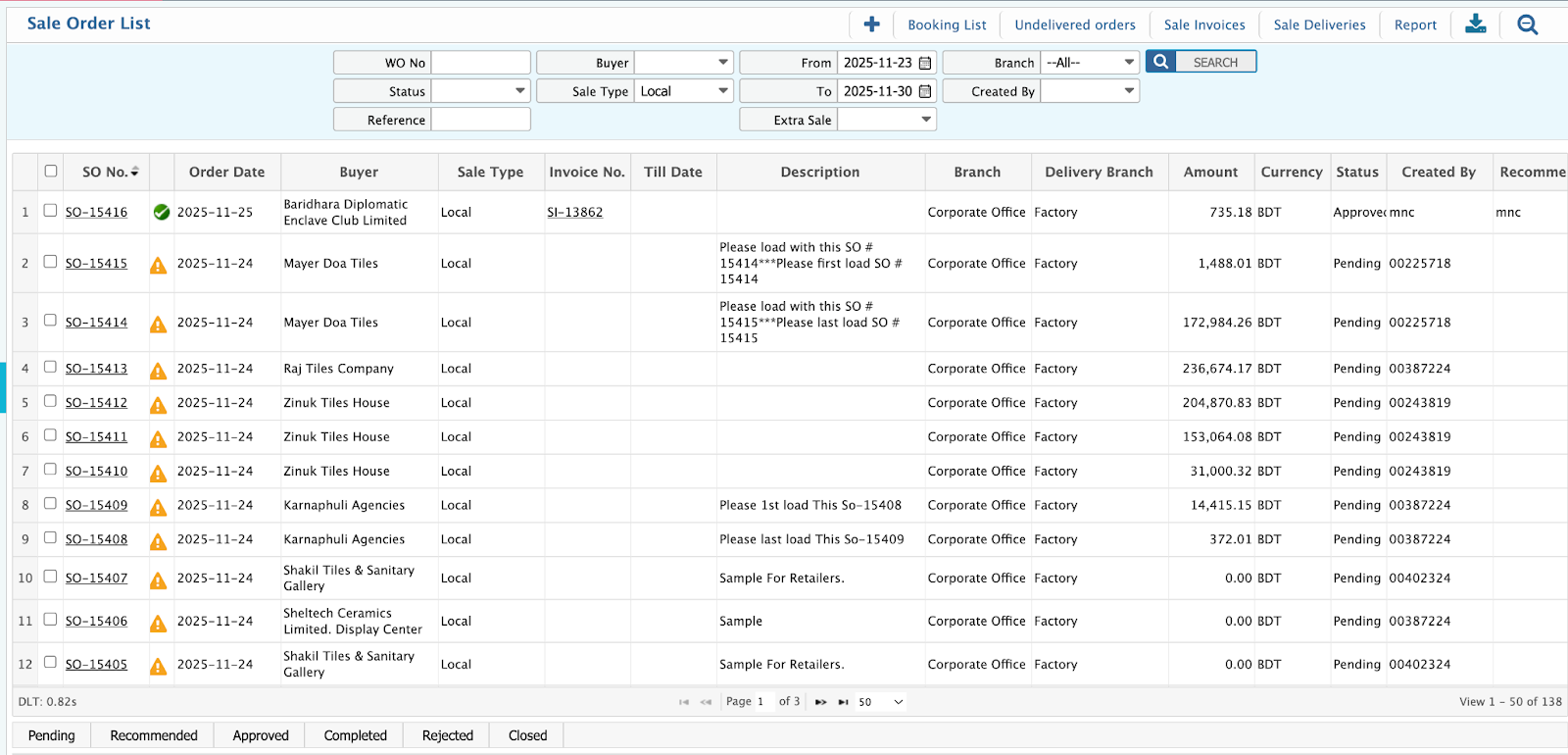
Task: Open sale order SO-15416 link
Action: click(96, 212)
